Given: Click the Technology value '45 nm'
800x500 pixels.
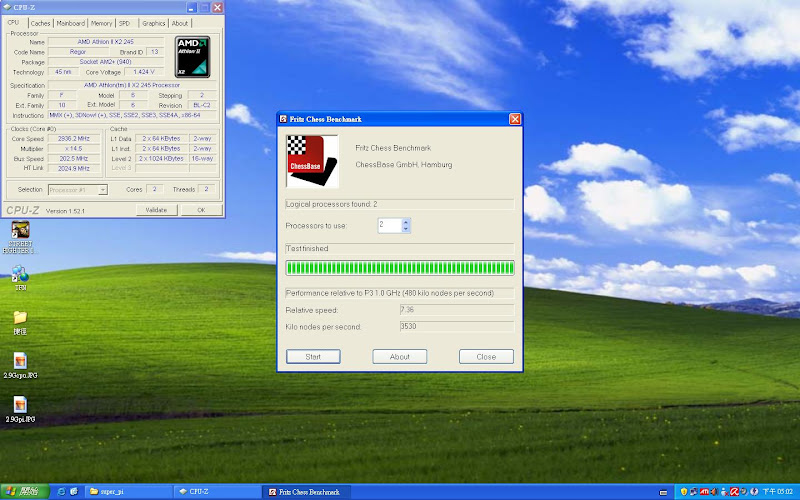Looking at the screenshot, I should coord(63,72).
